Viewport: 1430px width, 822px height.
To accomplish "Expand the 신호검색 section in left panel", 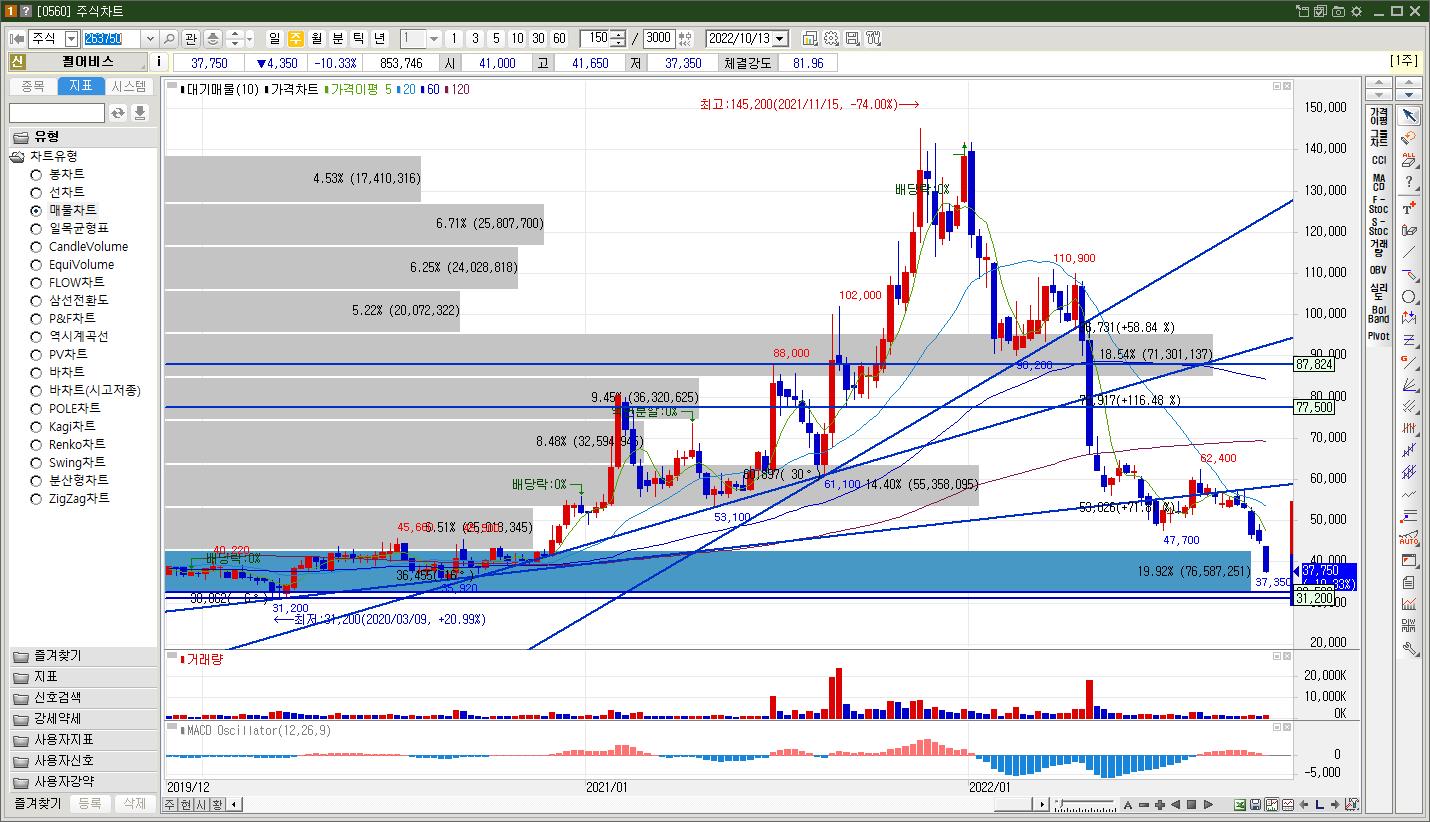I will tap(83, 698).
